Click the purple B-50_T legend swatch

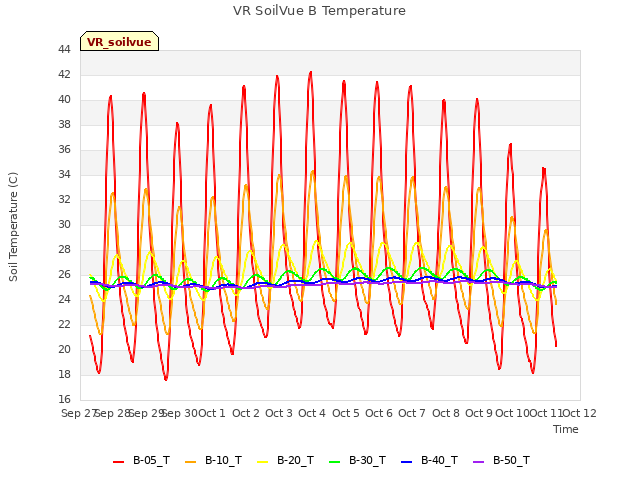pyautogui.click(x=479, y=462)
